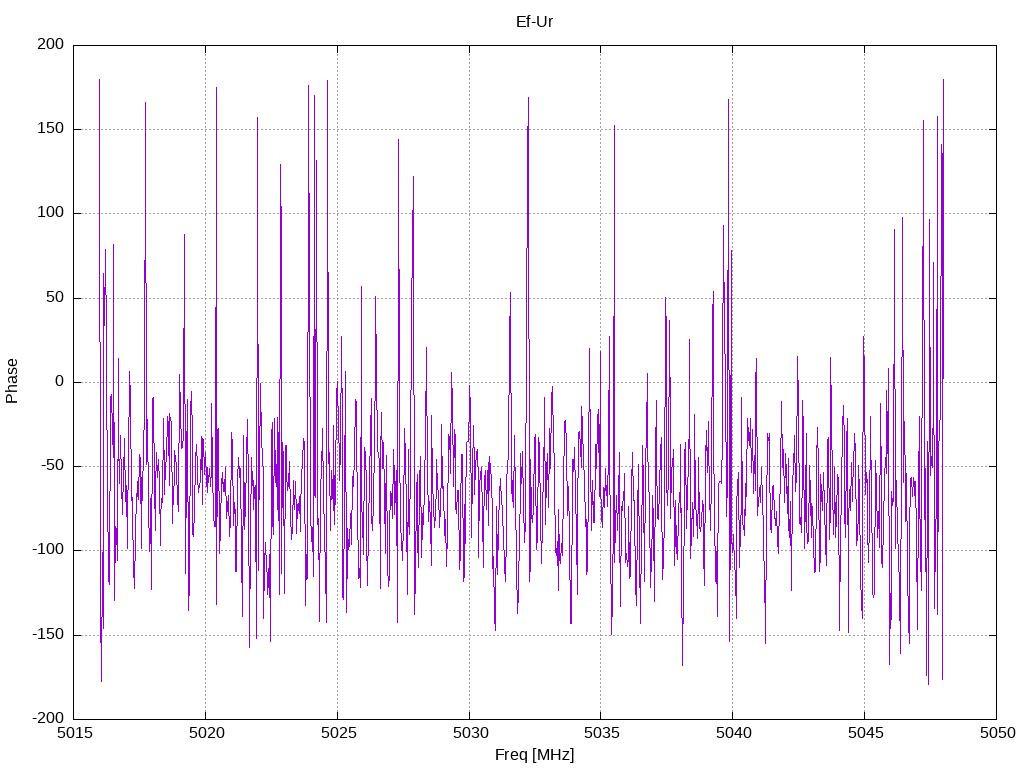
Task: Click the x-axis tick label 5020
Action: [206, 733]
